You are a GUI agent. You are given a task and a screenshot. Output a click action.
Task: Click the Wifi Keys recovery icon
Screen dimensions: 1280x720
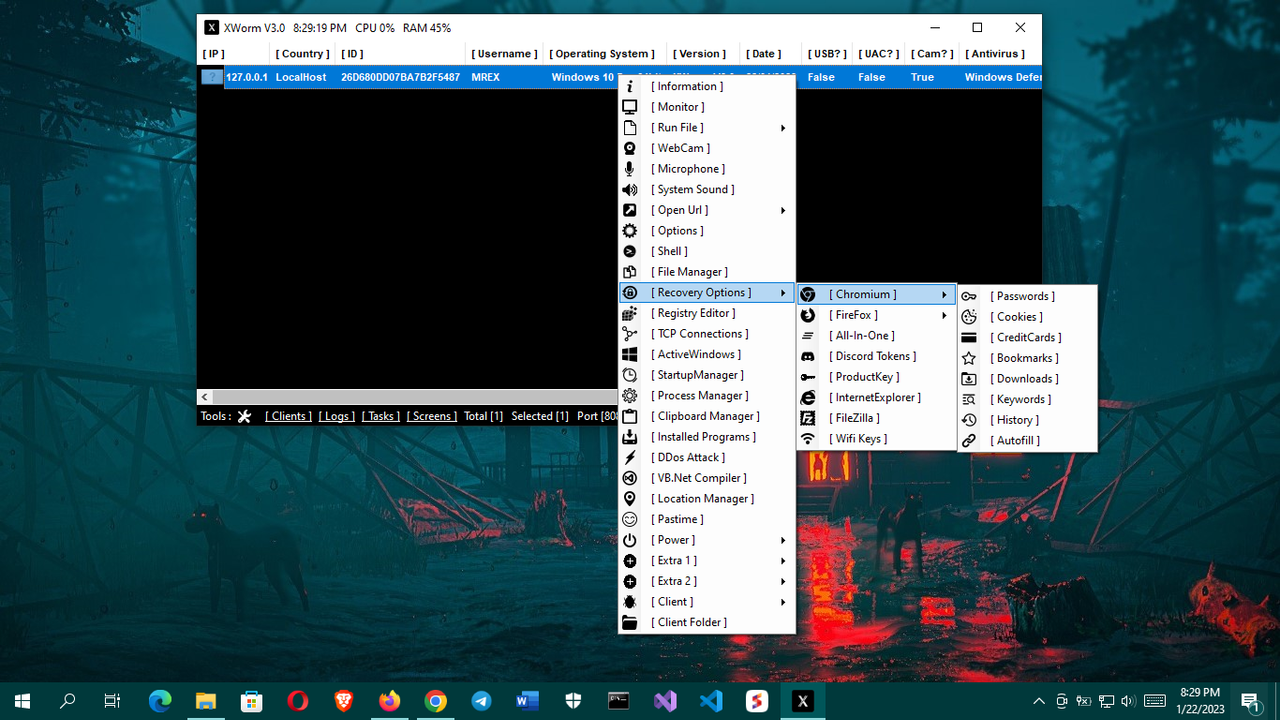(x=807, y=438)
